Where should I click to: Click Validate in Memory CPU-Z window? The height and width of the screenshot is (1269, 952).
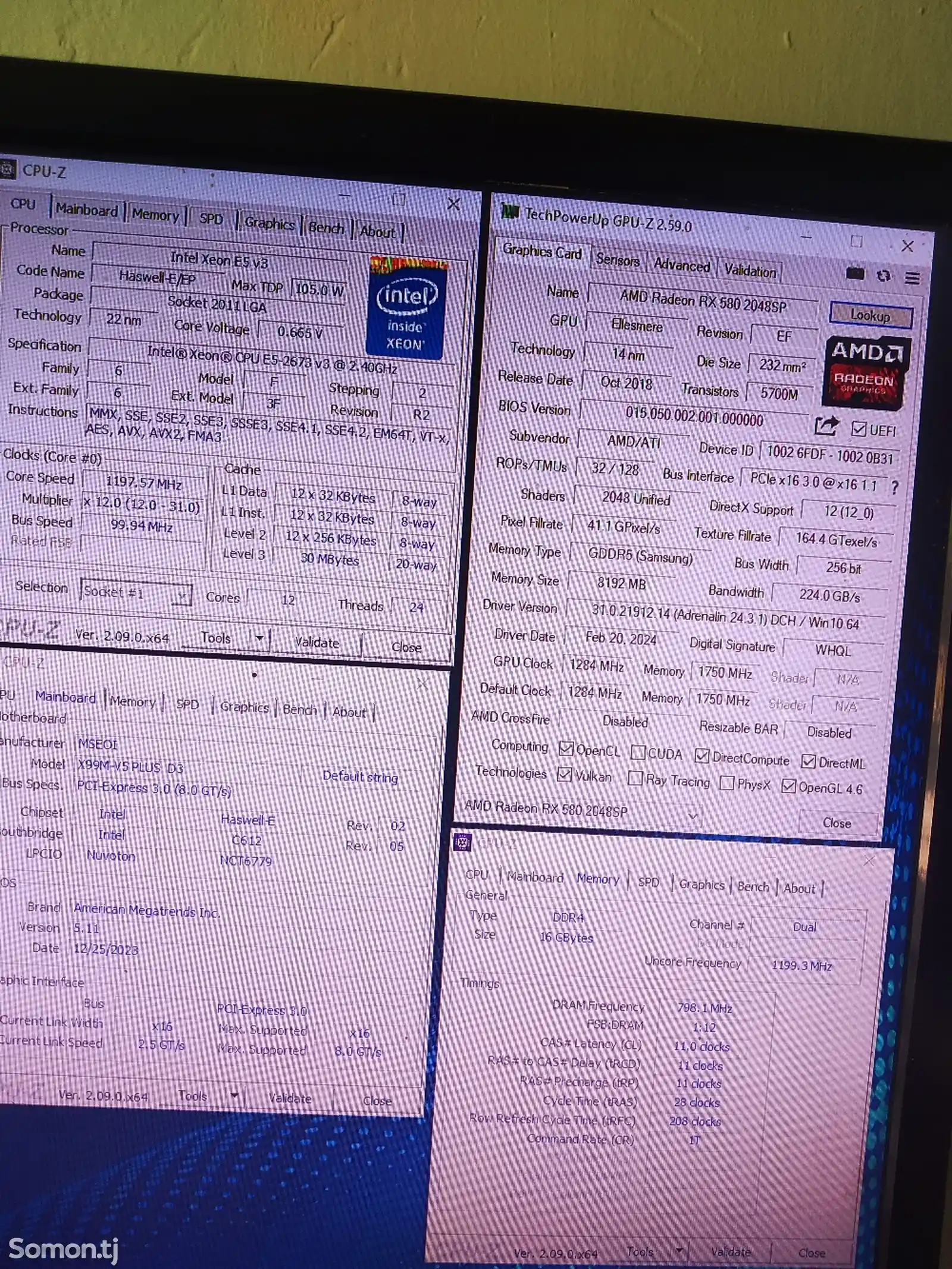731,1252
